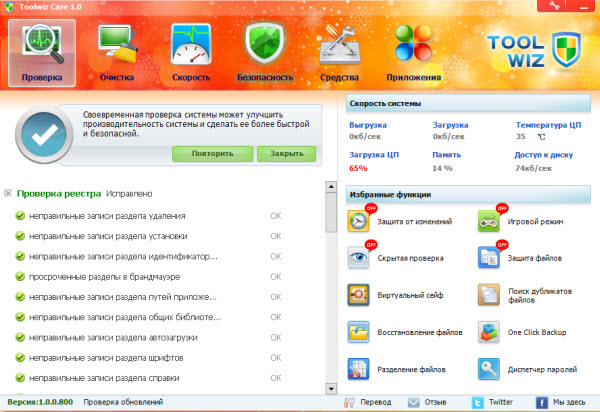Open the Диспетчер паролей key icon
The image size is (600, 412).
489,369
